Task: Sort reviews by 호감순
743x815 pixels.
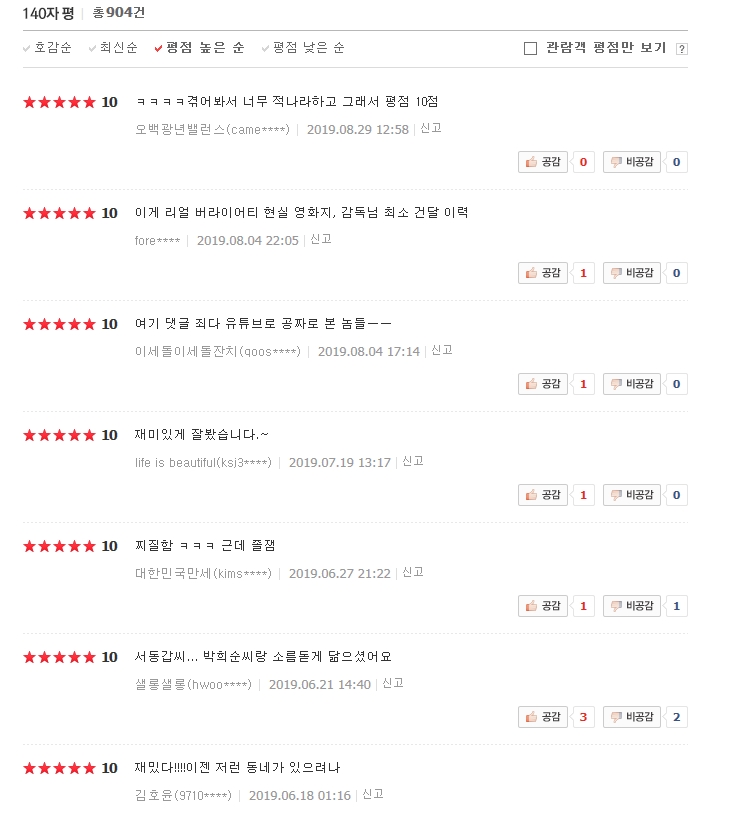Action: (47, 48)
